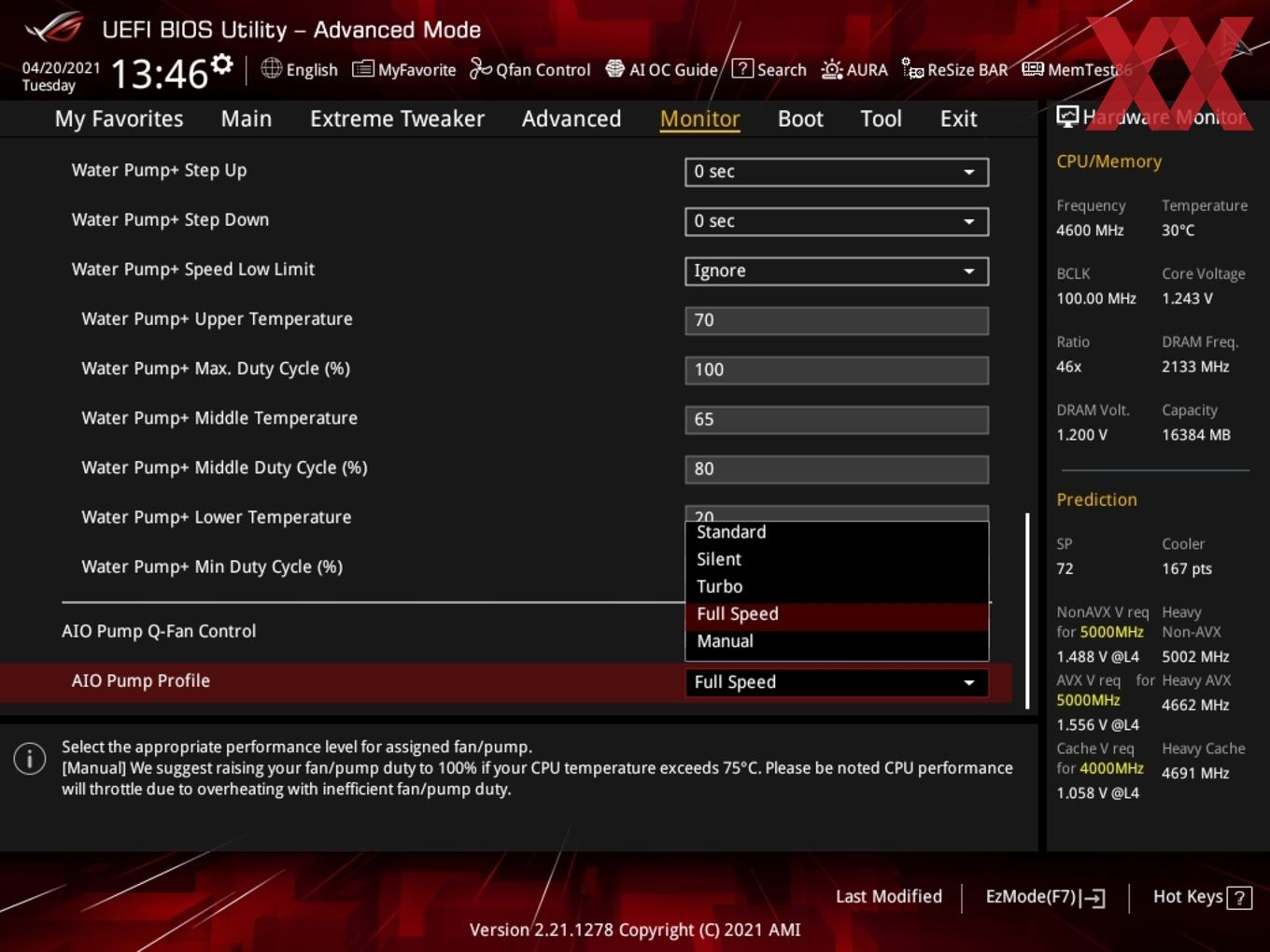Viewport: 1270px width, 952px height.
Task: Open the Extreme Tweaker tab
Action: [397, 119]
